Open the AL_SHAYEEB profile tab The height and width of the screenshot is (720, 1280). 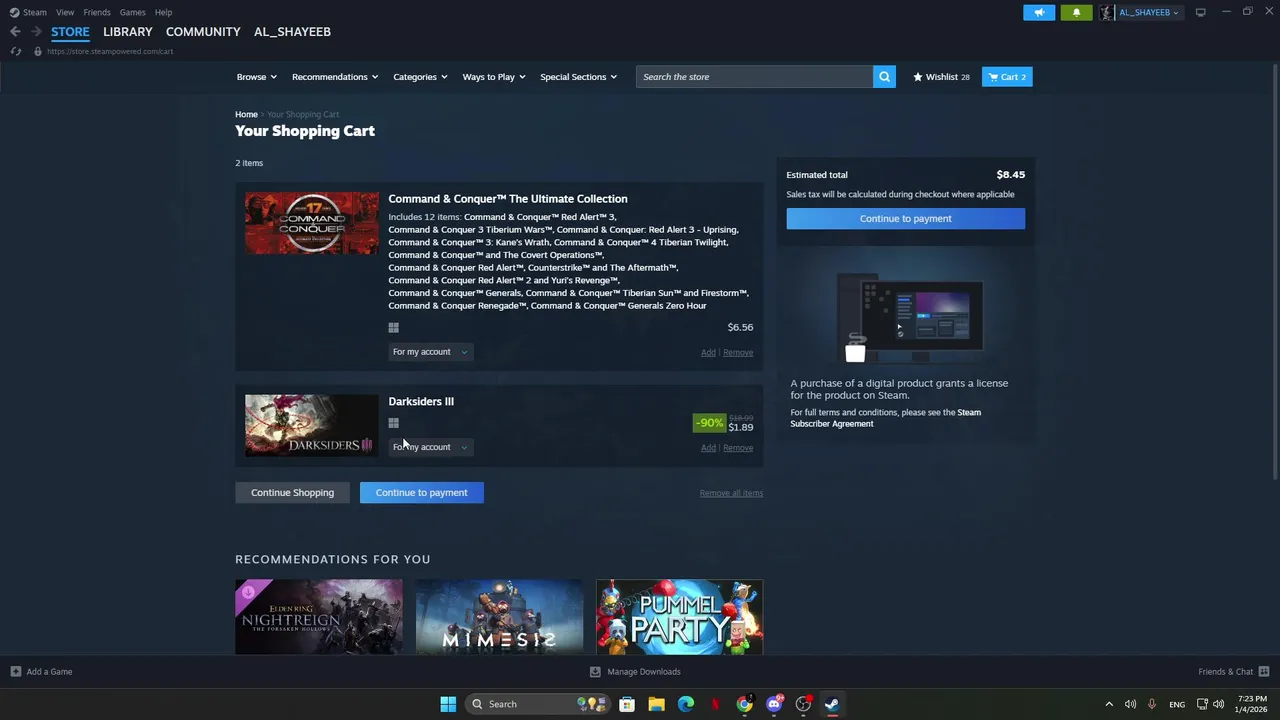tap(292, 32)
